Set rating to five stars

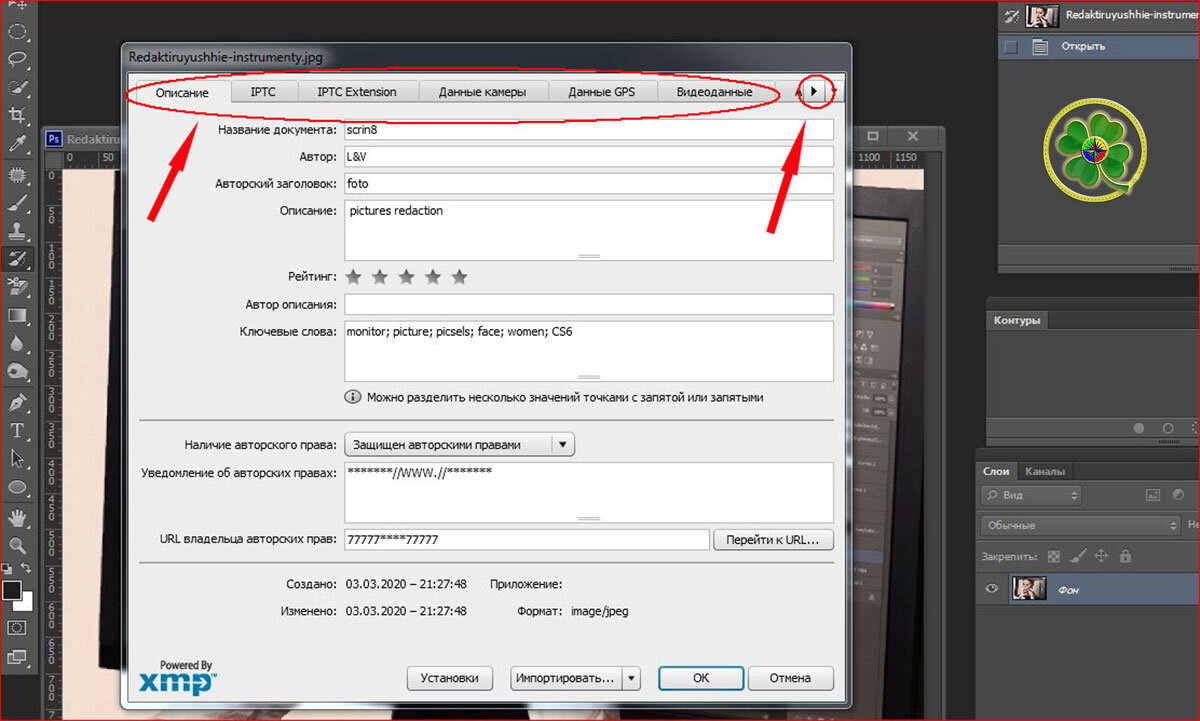point(459,277)
